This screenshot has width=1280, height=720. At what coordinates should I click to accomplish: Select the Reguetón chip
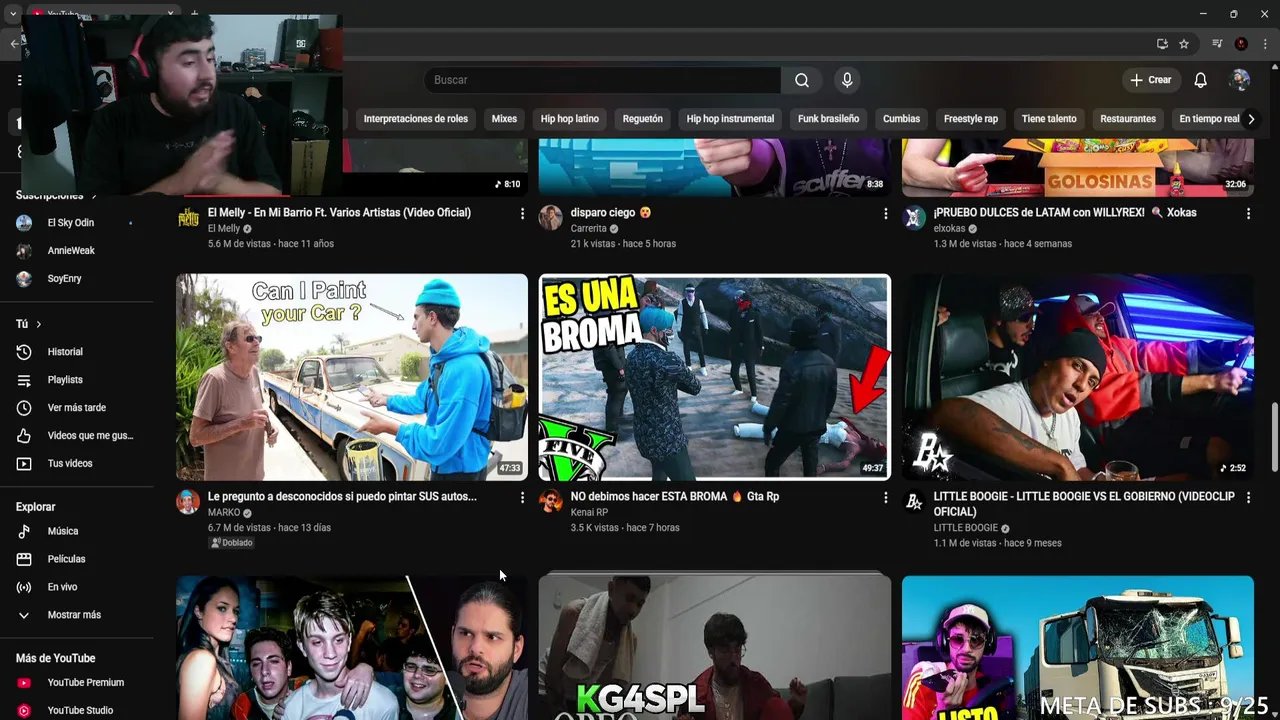tap(643, 119)
